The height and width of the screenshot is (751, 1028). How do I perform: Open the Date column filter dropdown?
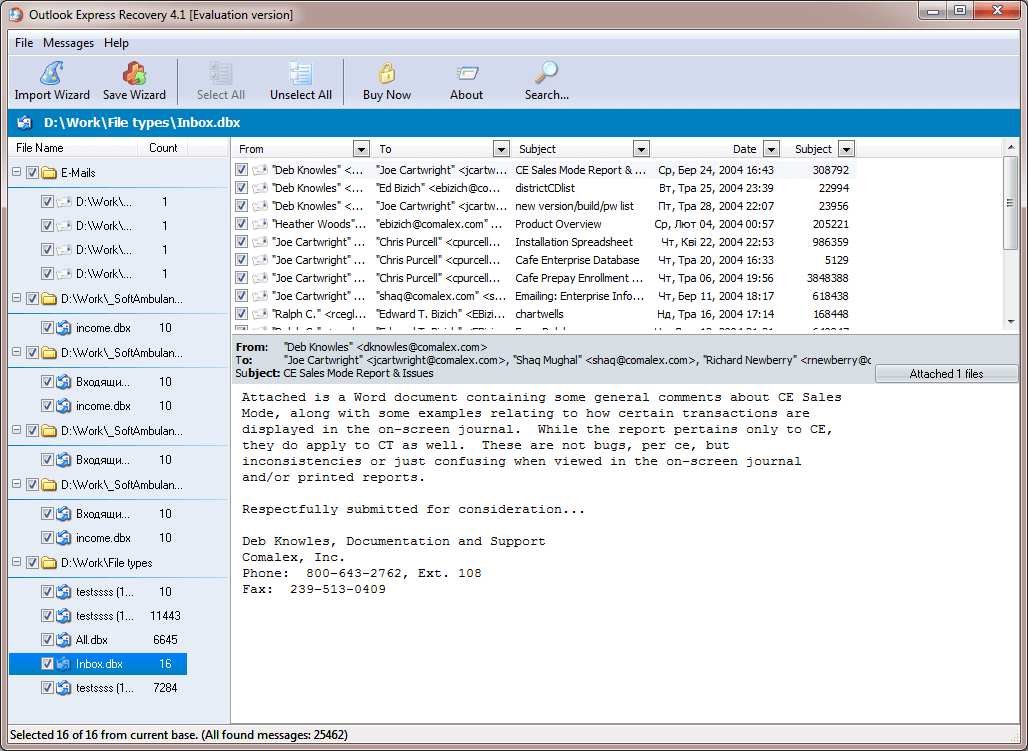click(772, 149)
